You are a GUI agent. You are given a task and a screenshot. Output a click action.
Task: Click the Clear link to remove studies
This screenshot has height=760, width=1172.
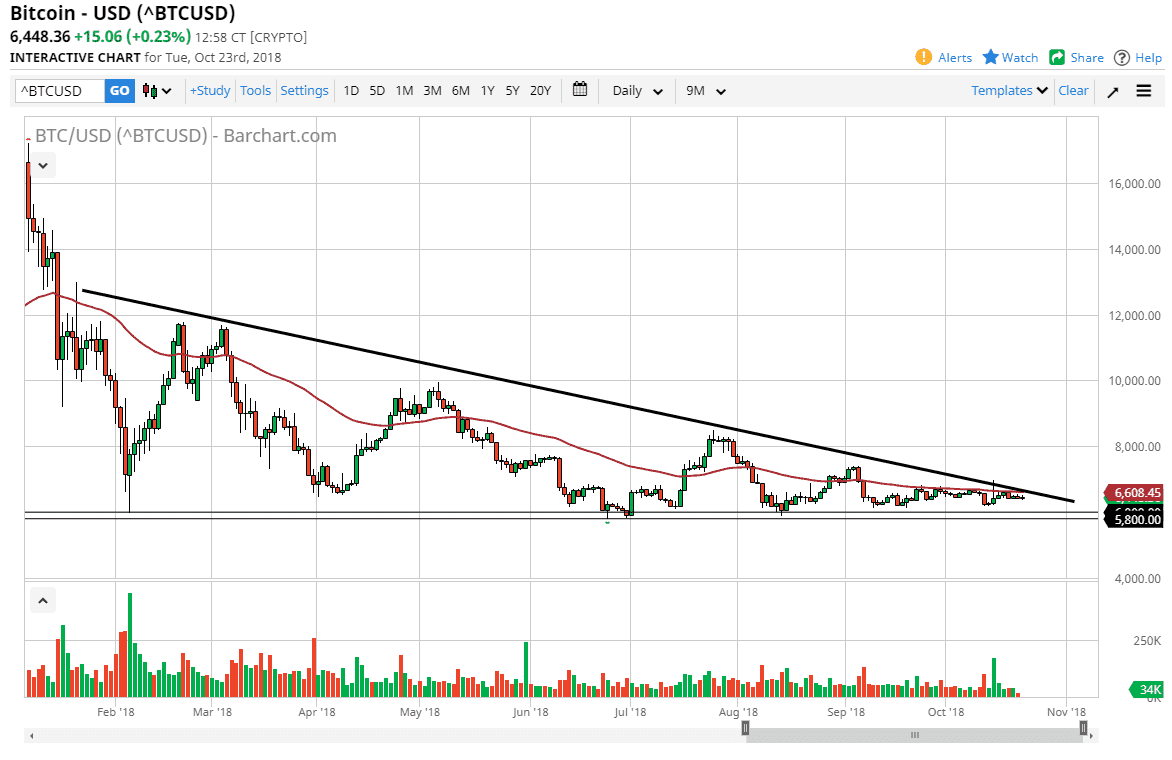click(x=1073, y=90)
